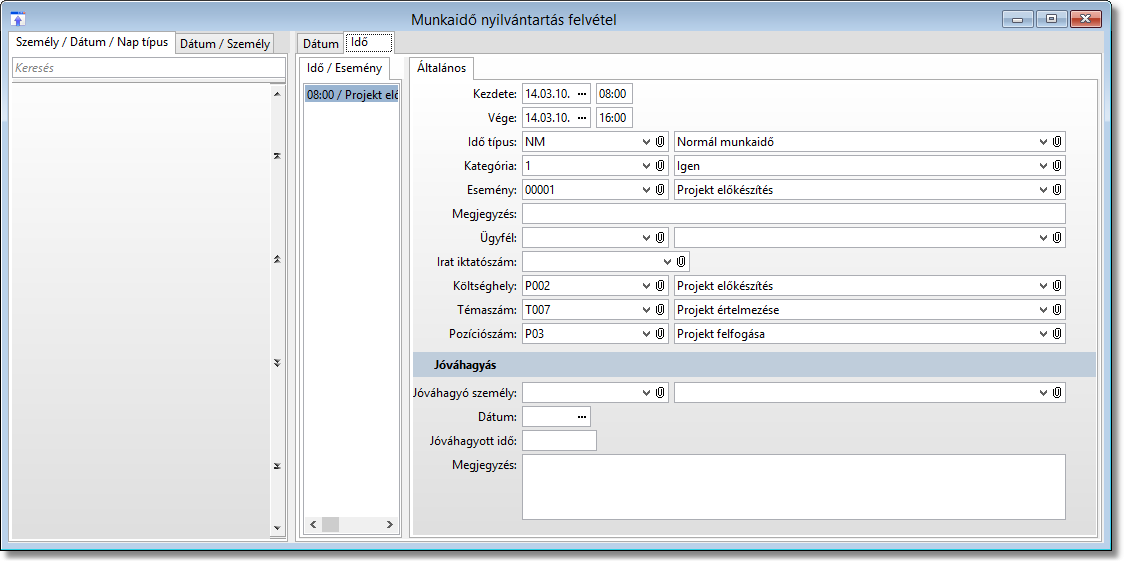The height and width of the screenshot is (563, 1124).
Task: Click paperclip icon beside Költséghely code P002
Action: pos(660,286)
